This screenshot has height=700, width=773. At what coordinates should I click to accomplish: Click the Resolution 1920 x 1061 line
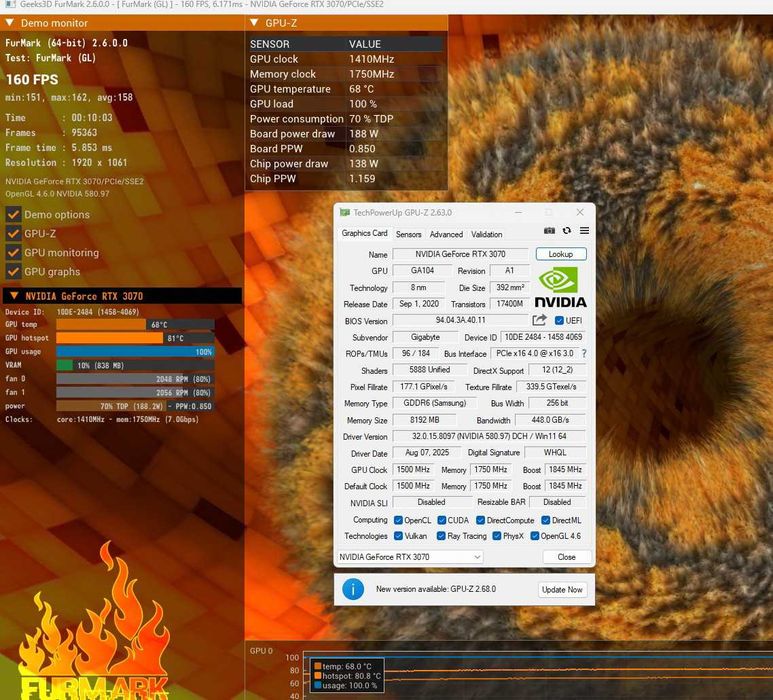click(66, 163)
